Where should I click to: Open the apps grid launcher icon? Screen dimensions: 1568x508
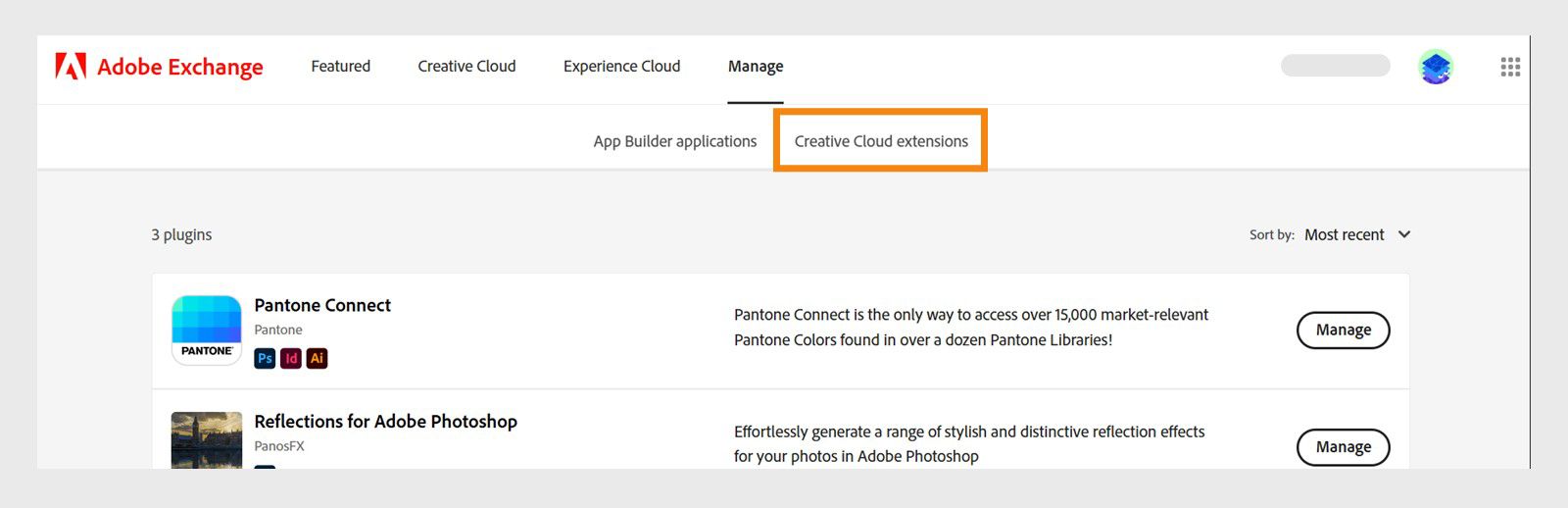click(x=1510, y=67)
